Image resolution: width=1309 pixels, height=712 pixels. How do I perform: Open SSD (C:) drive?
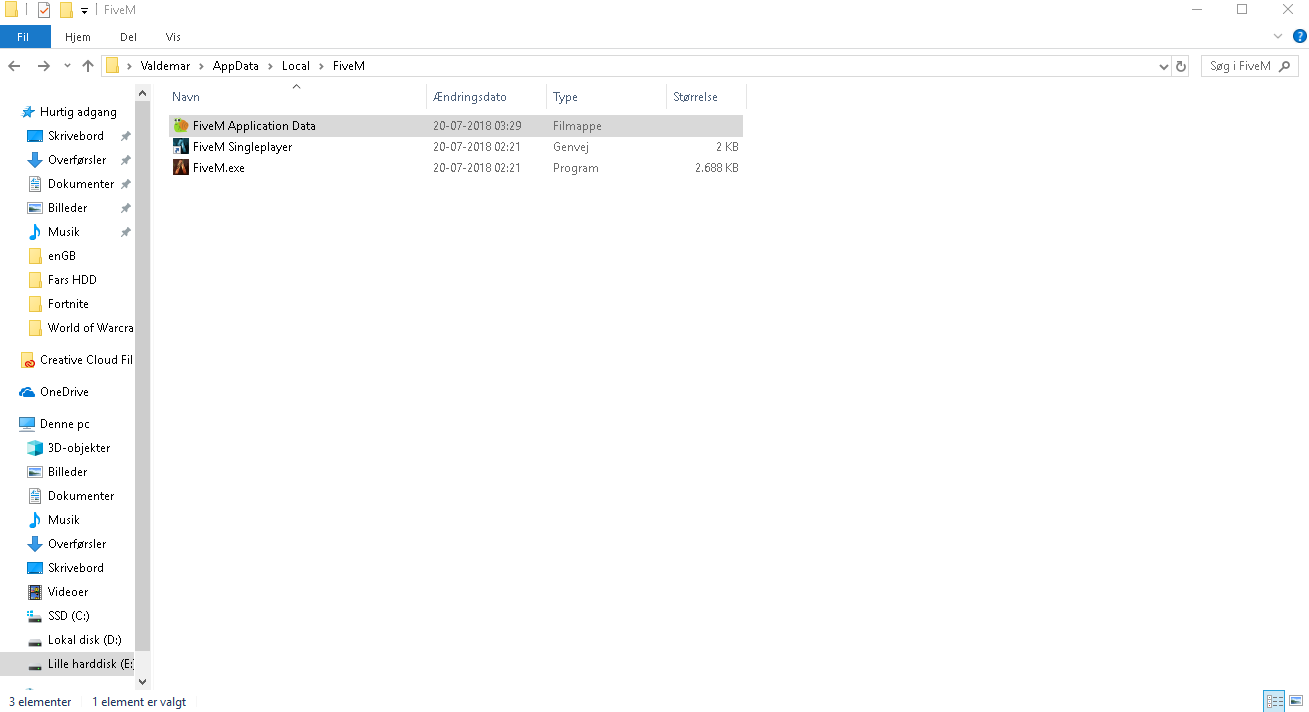[x=68, y=616]
